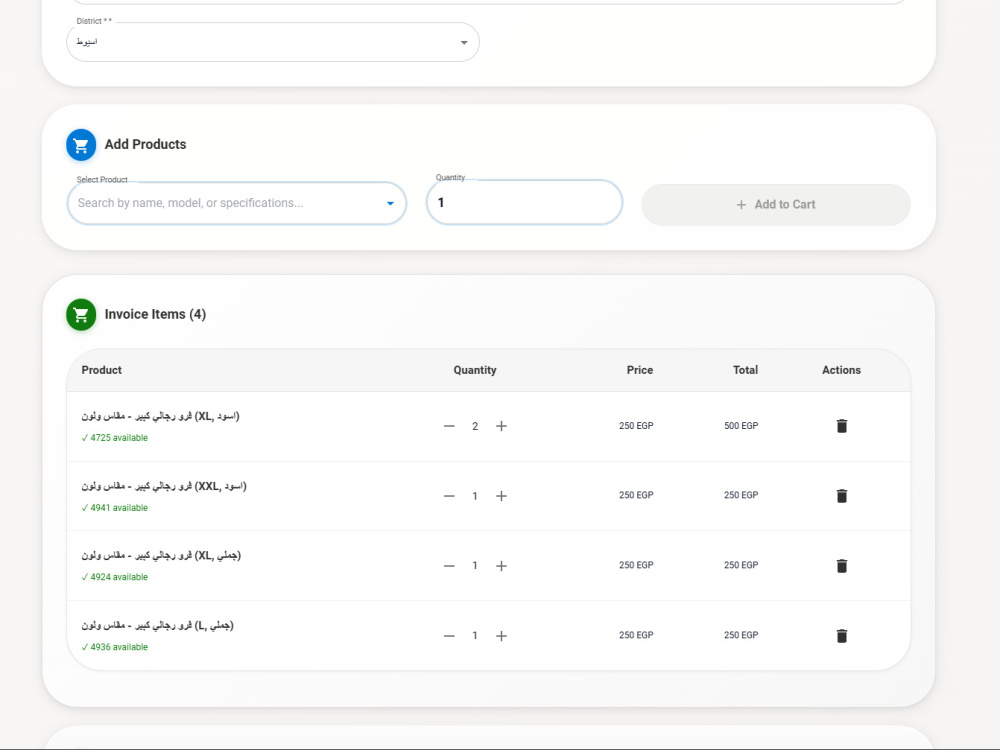
Task: Click the Quantity column header
Action: click(x=474, y=370)
